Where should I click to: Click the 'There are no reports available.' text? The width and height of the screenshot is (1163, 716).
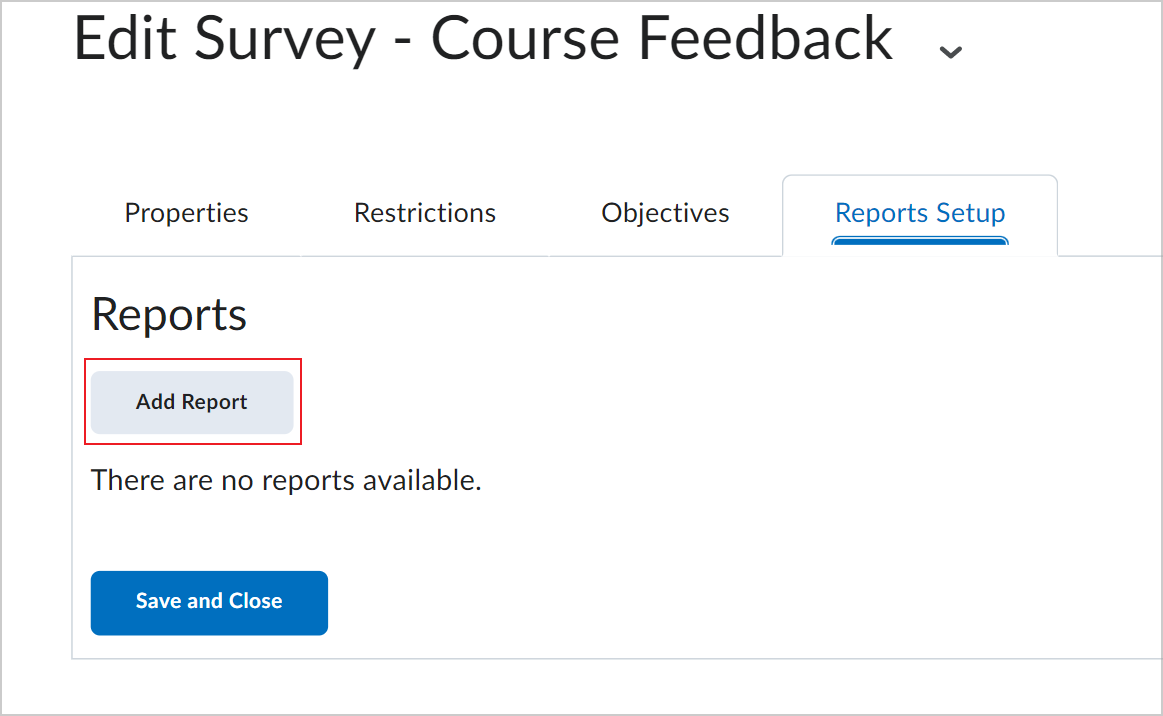click(286, 481)
